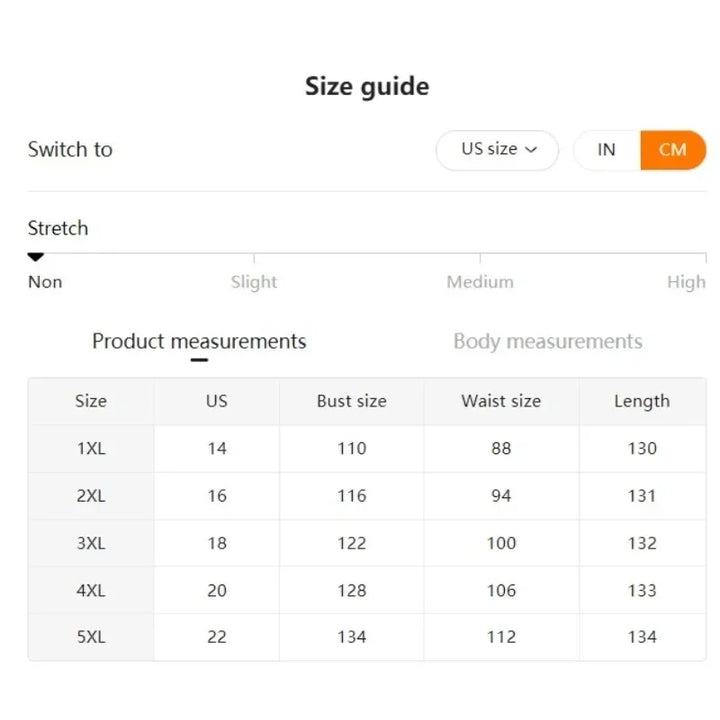The image size is (720, 720).
Task: Switch to Body measurements tab
Action: coord(547,342)
